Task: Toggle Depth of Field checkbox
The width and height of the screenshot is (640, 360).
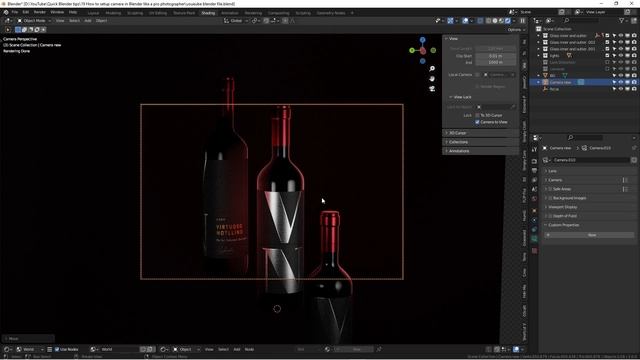Action: pos(550,216)
